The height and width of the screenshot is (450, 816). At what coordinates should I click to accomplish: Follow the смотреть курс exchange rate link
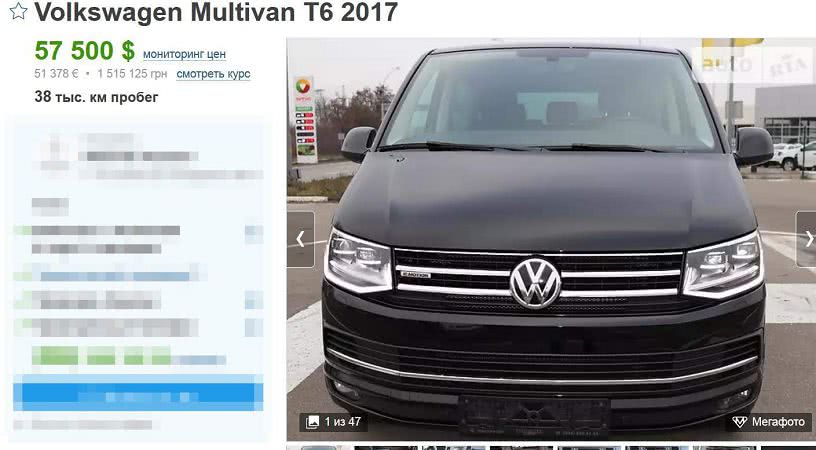pos(213,74)
